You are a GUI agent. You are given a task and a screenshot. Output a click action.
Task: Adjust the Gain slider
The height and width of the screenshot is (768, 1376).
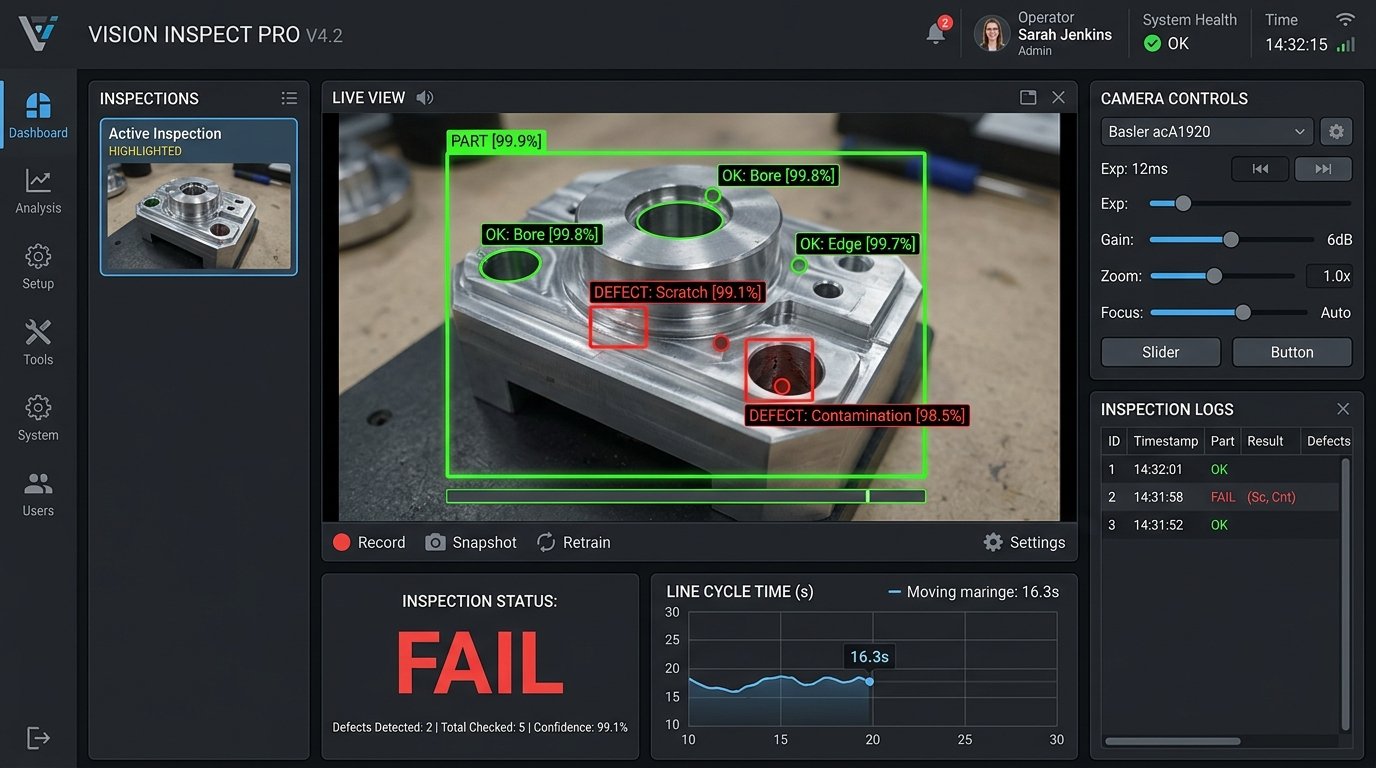click(x=1231, y=240)
